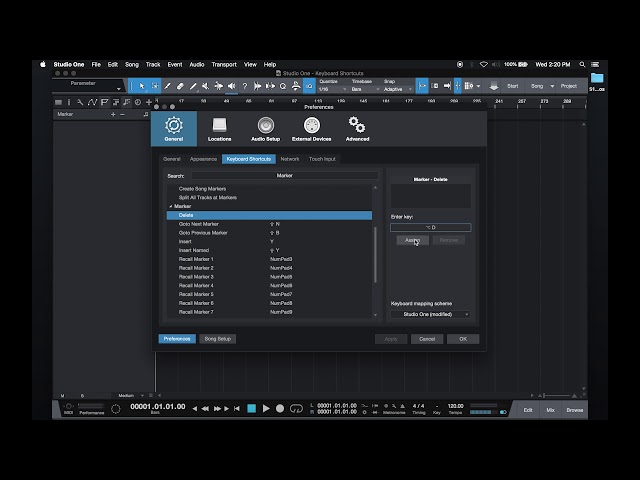Select the Arrow tool in toolbar
The height and width of the screenshot is (480, 640).
point(142,86)
